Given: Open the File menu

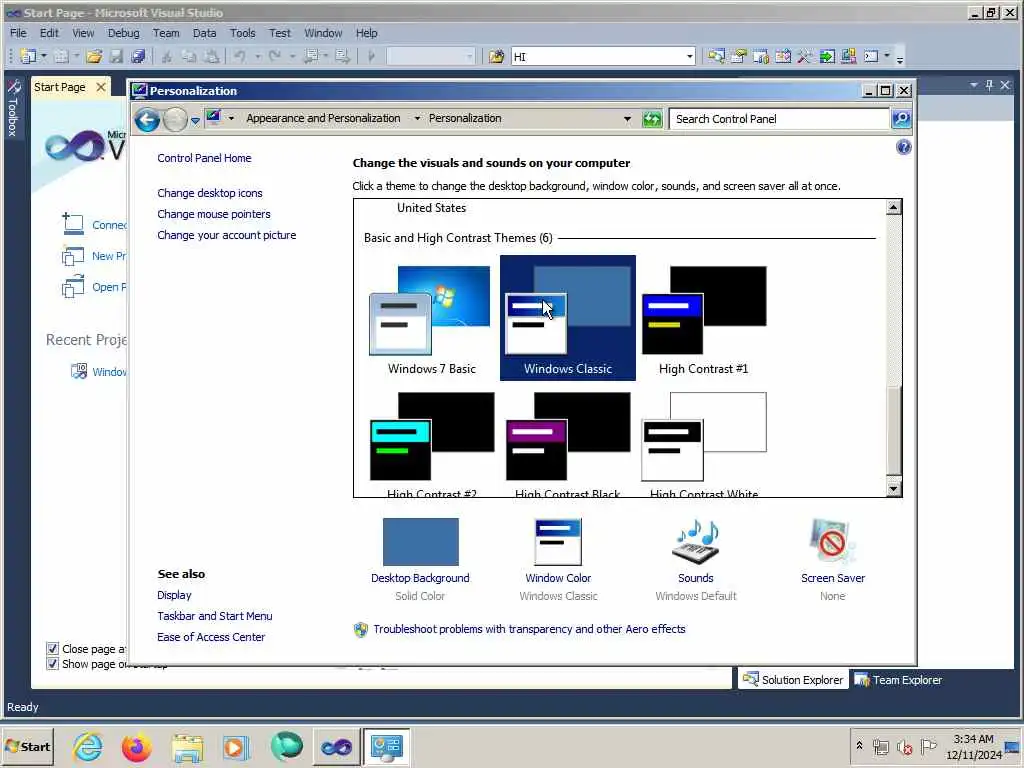Looking at the screenshot, I should coord(18,33).
